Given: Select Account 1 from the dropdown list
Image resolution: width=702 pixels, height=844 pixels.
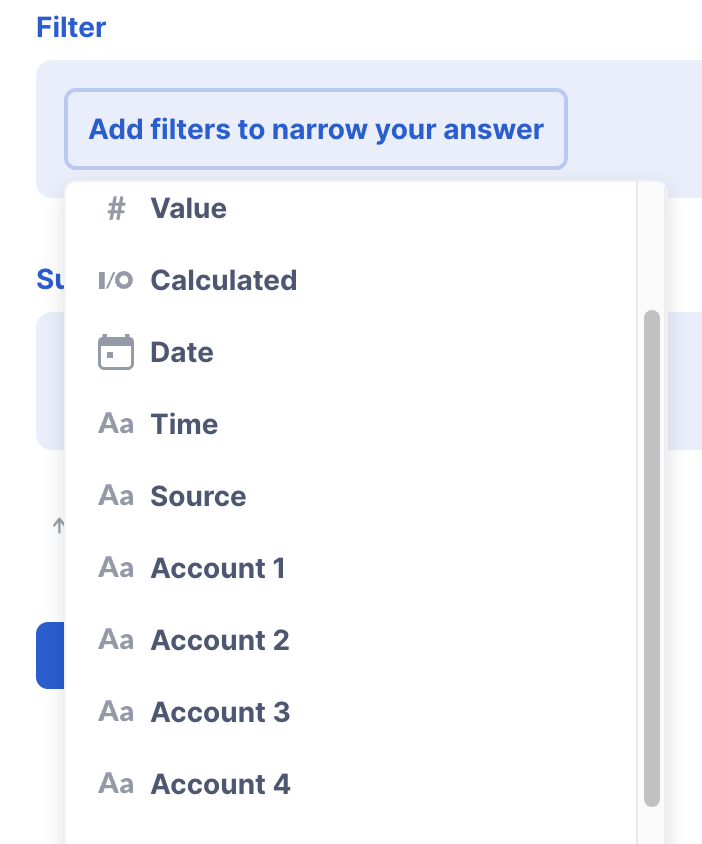Looking at the screenshot, I should click(351, 568).
